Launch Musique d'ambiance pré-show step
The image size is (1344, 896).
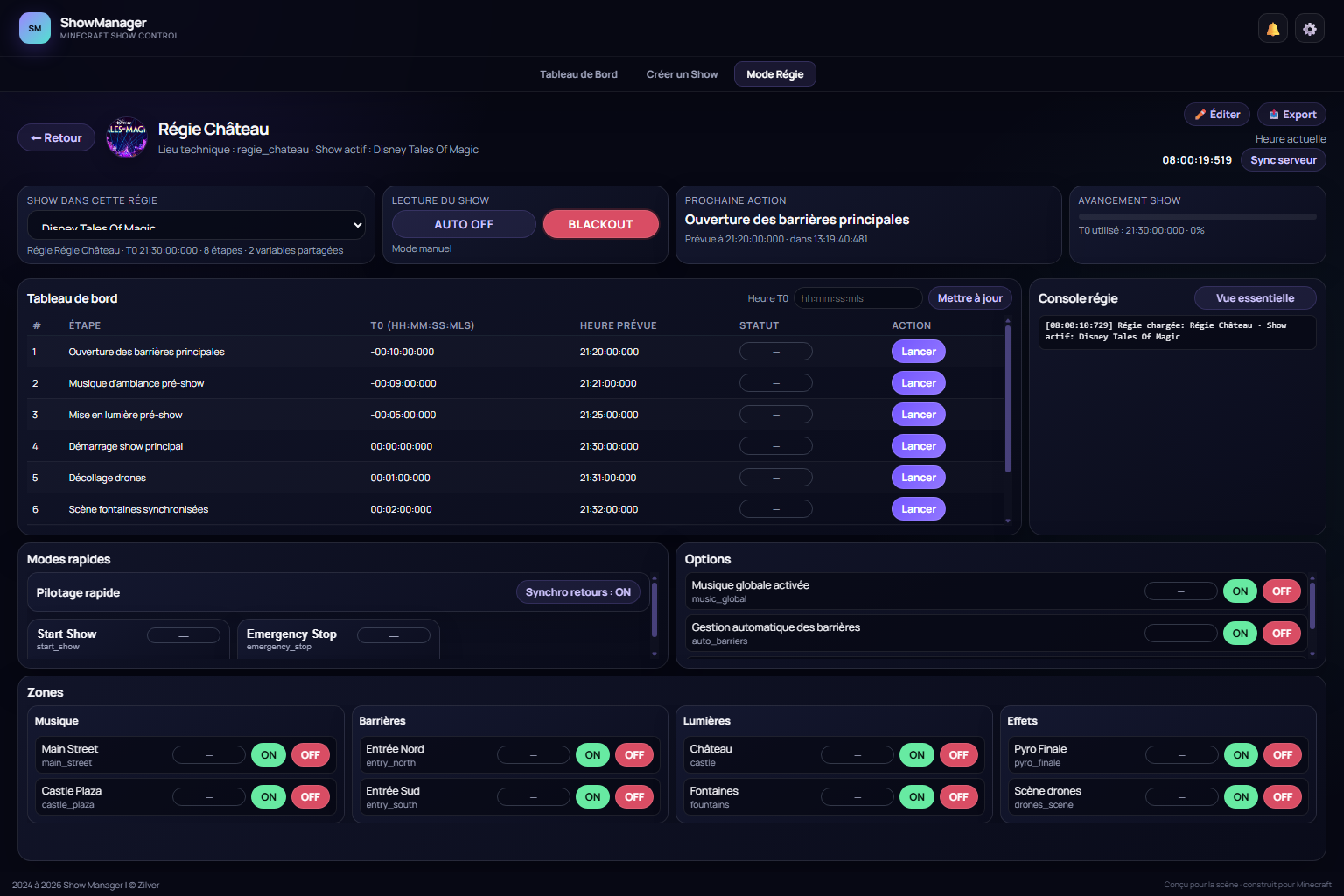pyautogui.click(x=918, y=383)
